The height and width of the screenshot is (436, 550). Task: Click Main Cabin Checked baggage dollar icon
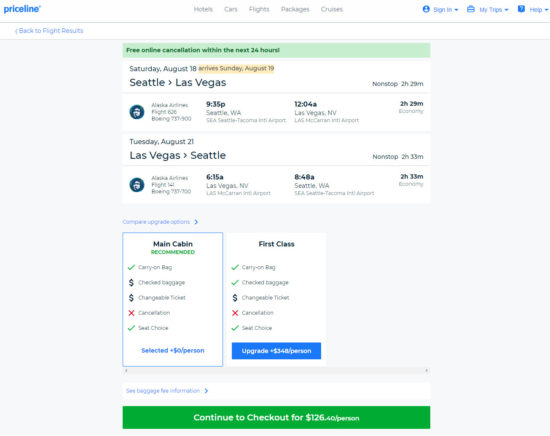131,282
